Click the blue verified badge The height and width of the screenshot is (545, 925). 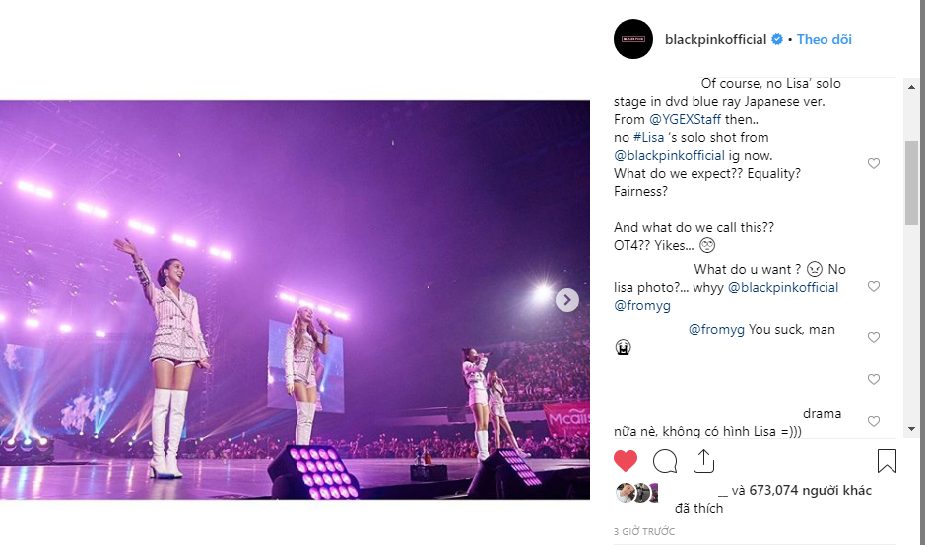coord(777,39)
